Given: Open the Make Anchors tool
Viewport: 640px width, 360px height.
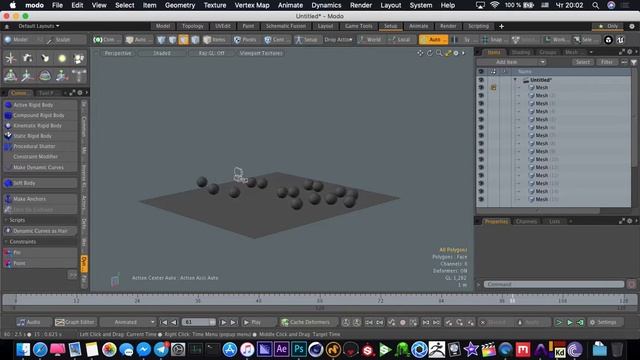Looking at the screenshot, I should 40,199.
